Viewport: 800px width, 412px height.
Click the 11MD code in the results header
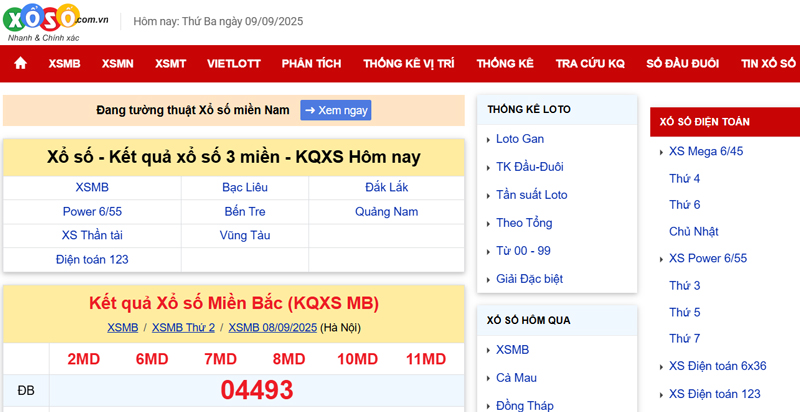coord(426,359)
